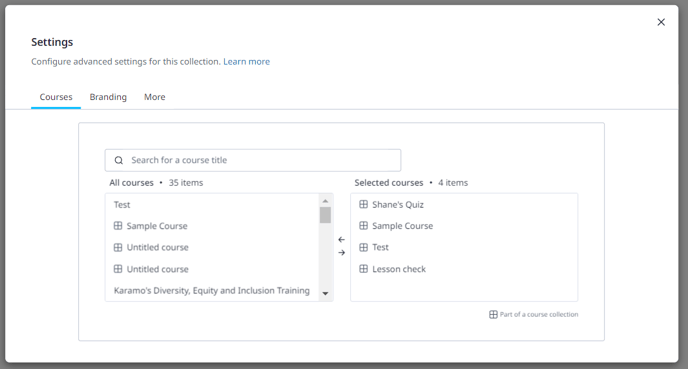Focus the Search for a course title field
The width and height of the screenshot is (688, 369).
(x=253, y=160)
